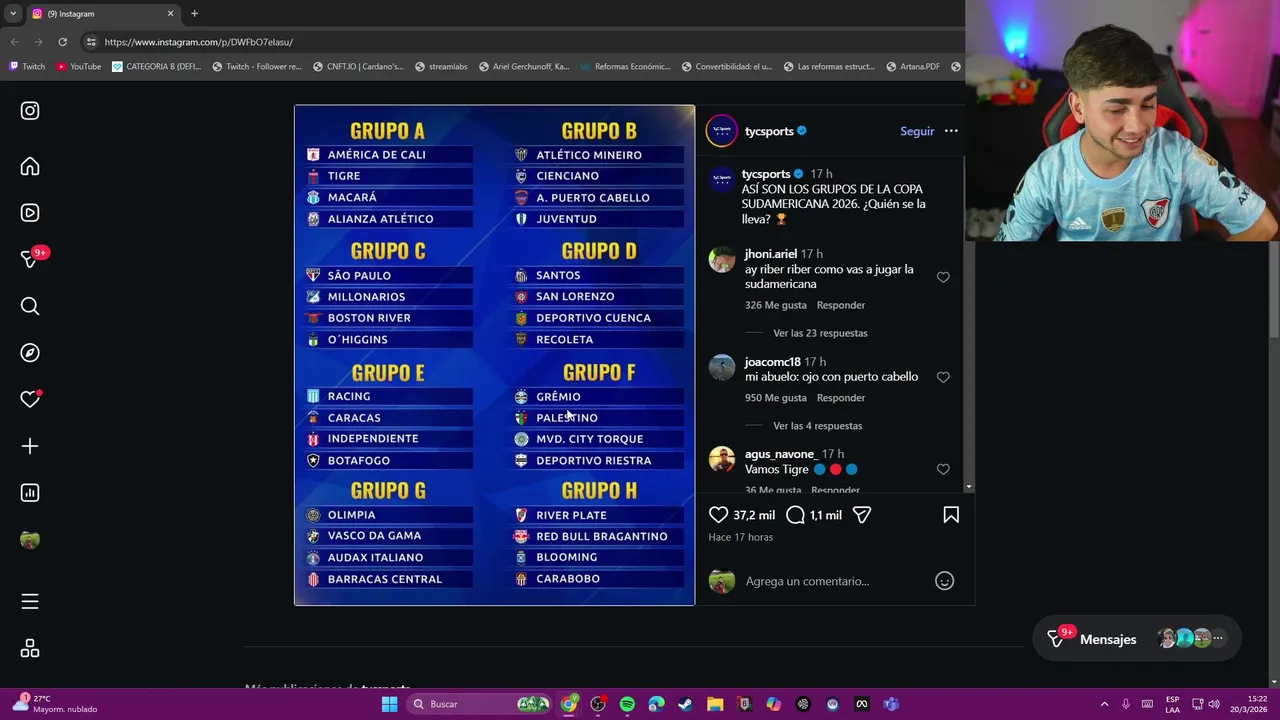Open Notifications heart in sidebar
The image size is (1280, 720).
[x=30, y=399]
